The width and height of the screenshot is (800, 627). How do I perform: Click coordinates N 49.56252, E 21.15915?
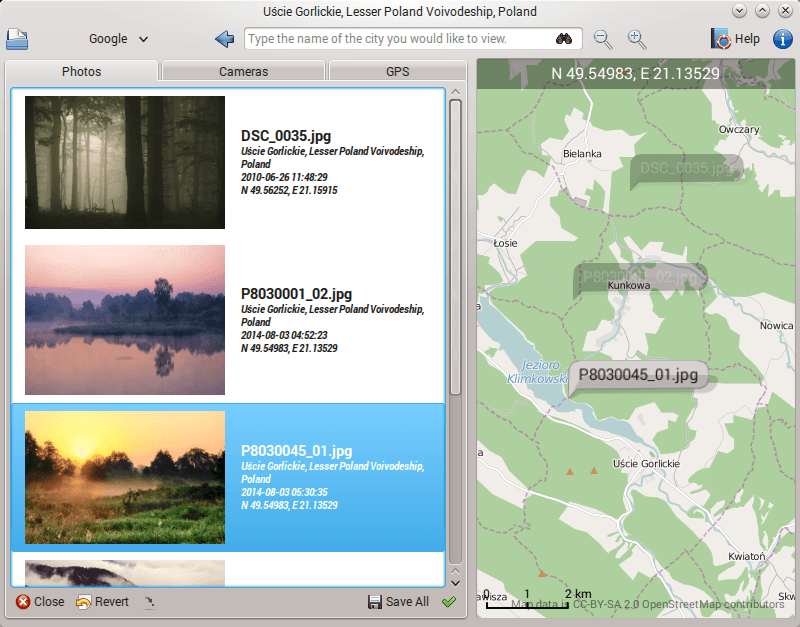[x=289, y=190]
